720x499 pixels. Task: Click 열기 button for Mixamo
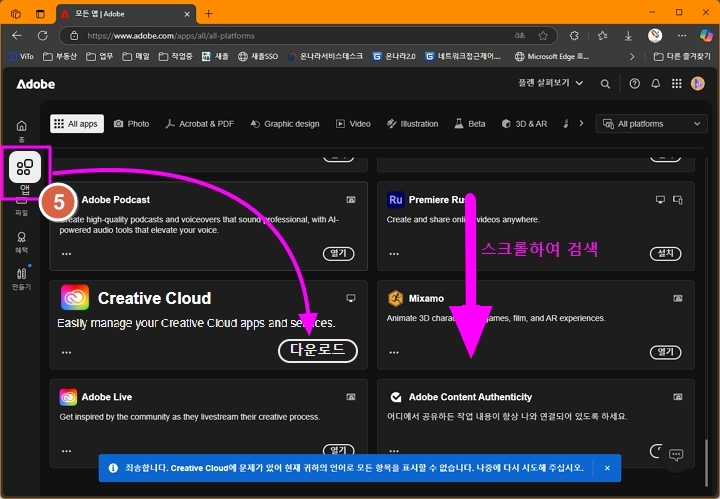665,352
